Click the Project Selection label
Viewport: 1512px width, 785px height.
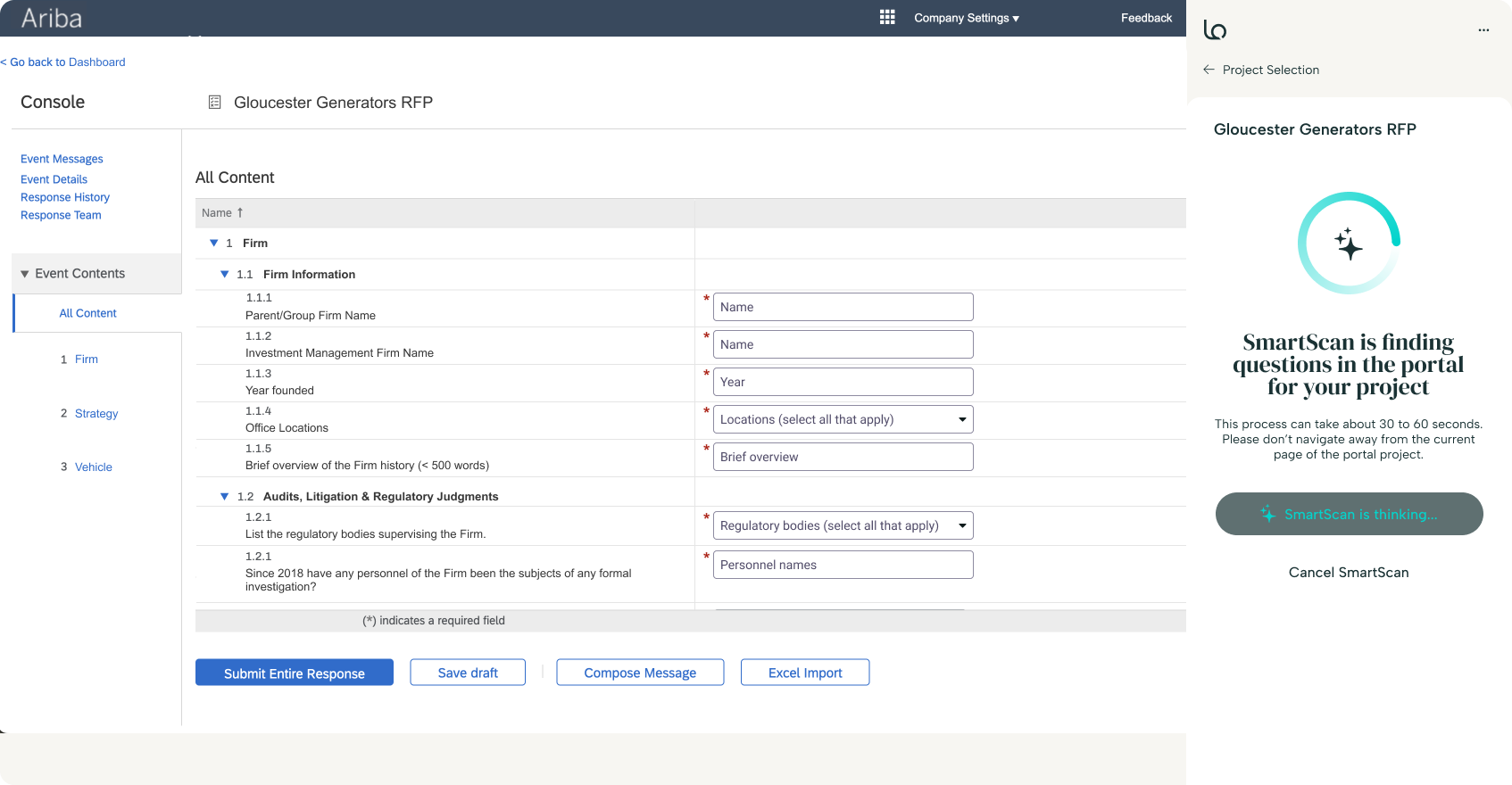point(1271,70)
